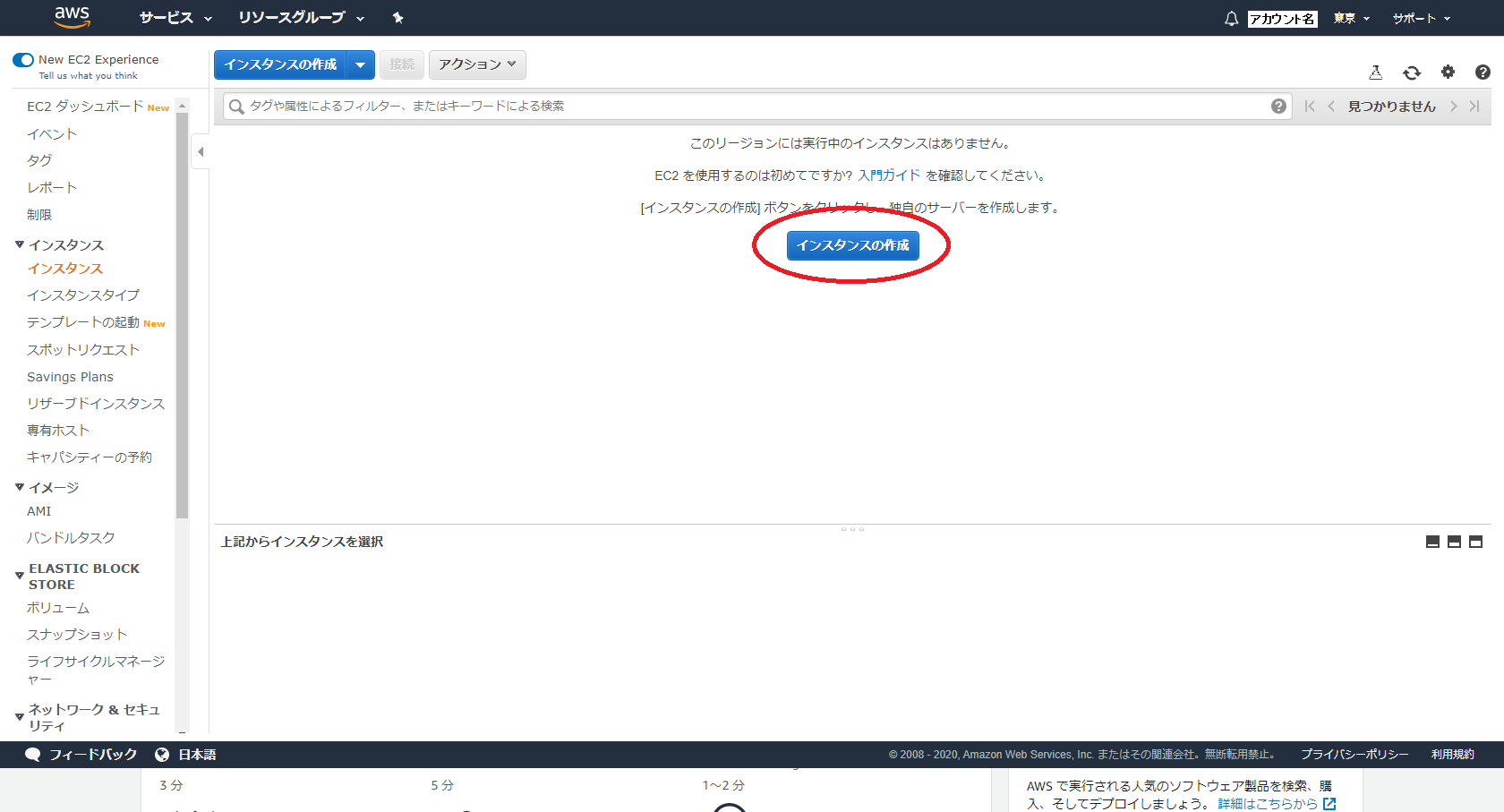Image resolution: width=1504 pixels, height=812 pixels.
Task: Collapse the left navigation panel arrow
Action: point(200,151)
